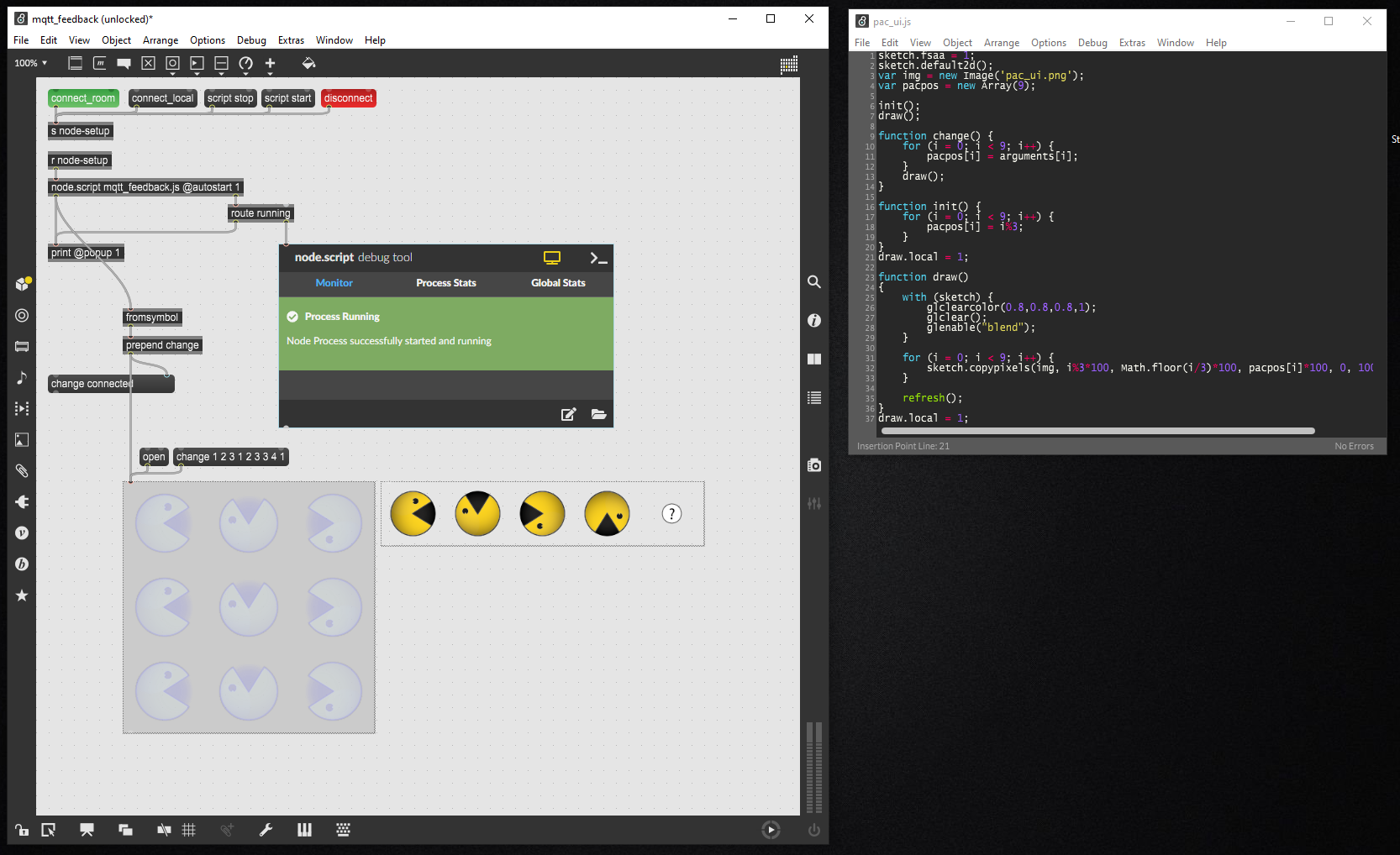Click the question mark help circle
Screen dimensions: 1400x855
pyautogui.click(x=671, y=514)
